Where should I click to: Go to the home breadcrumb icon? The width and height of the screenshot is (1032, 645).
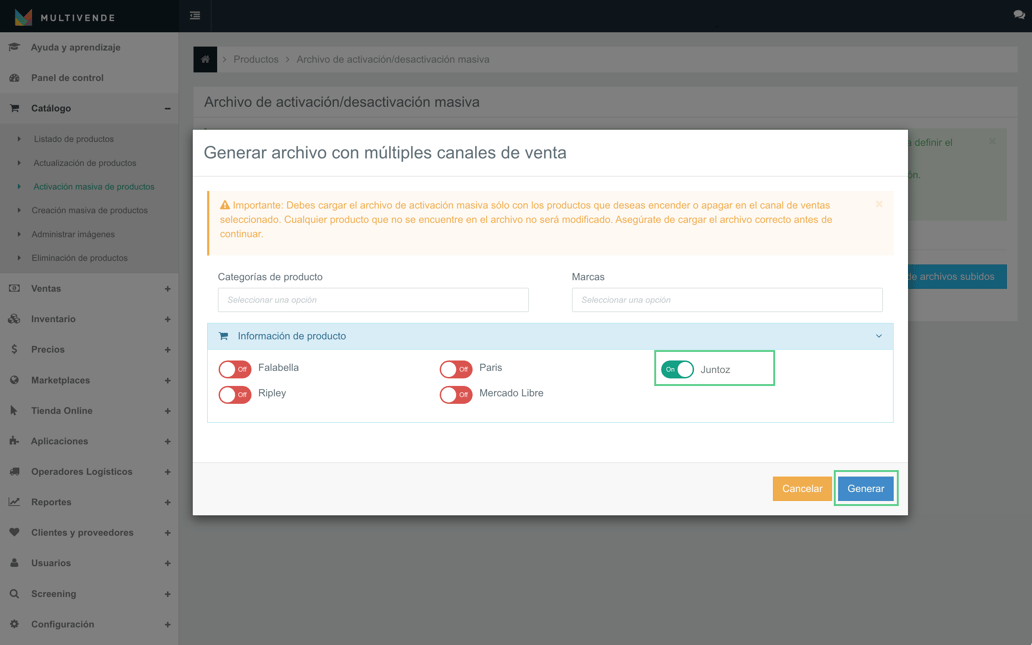tap(205, 59)
